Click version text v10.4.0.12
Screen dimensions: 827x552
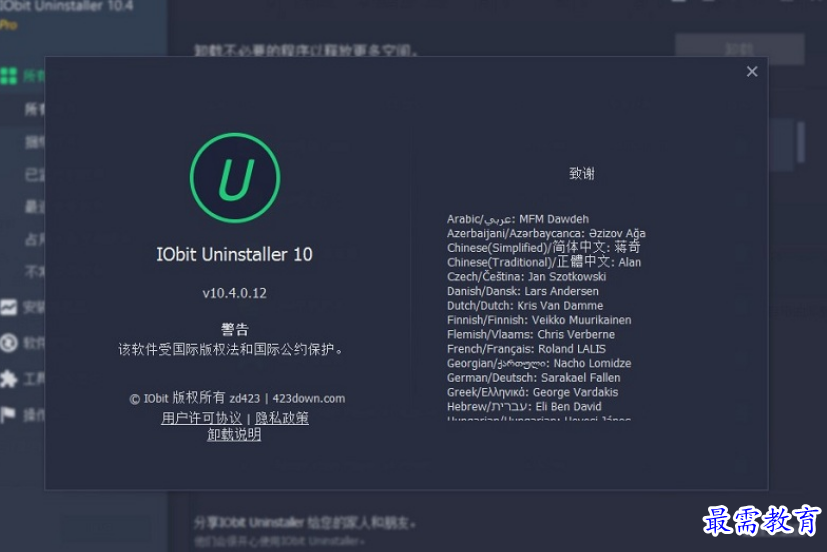(235, 293)
